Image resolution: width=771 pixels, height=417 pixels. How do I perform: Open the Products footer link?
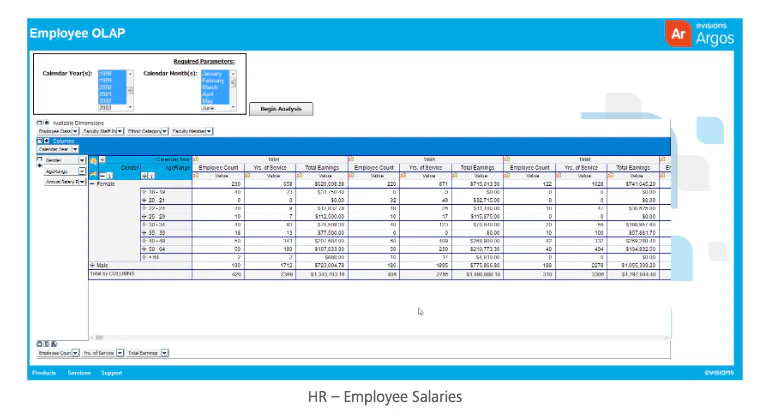tap(44, 373)
